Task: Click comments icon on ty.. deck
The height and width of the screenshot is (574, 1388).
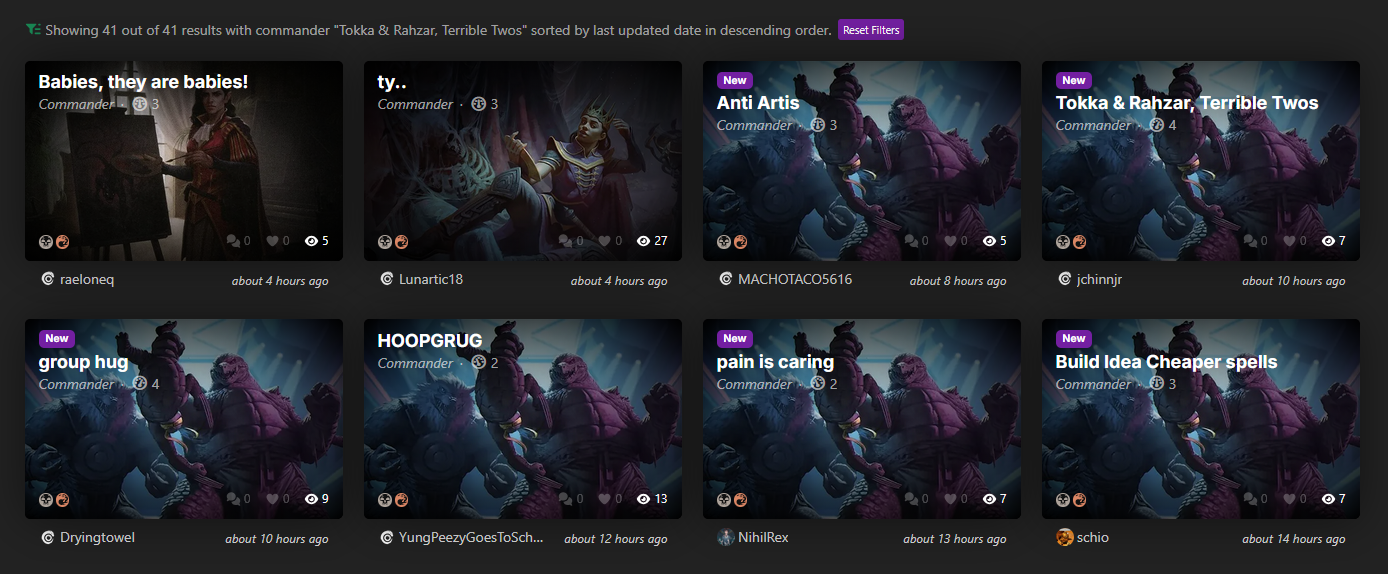Action: click(x=573, y=241)
